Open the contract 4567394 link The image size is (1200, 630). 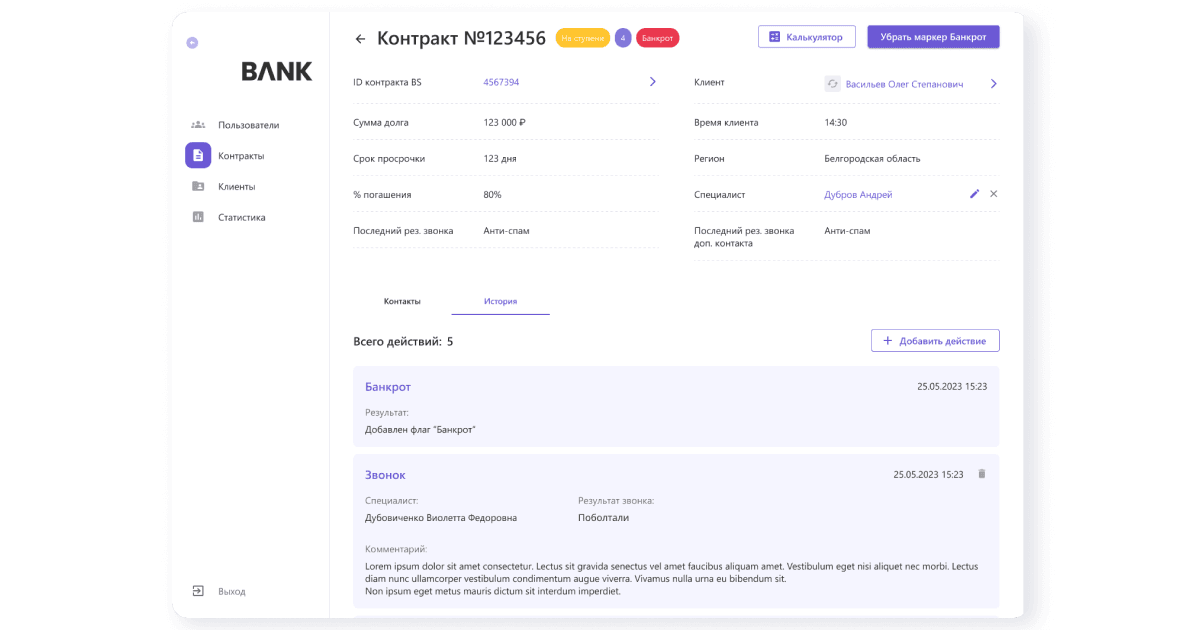[x=502, y=81]
